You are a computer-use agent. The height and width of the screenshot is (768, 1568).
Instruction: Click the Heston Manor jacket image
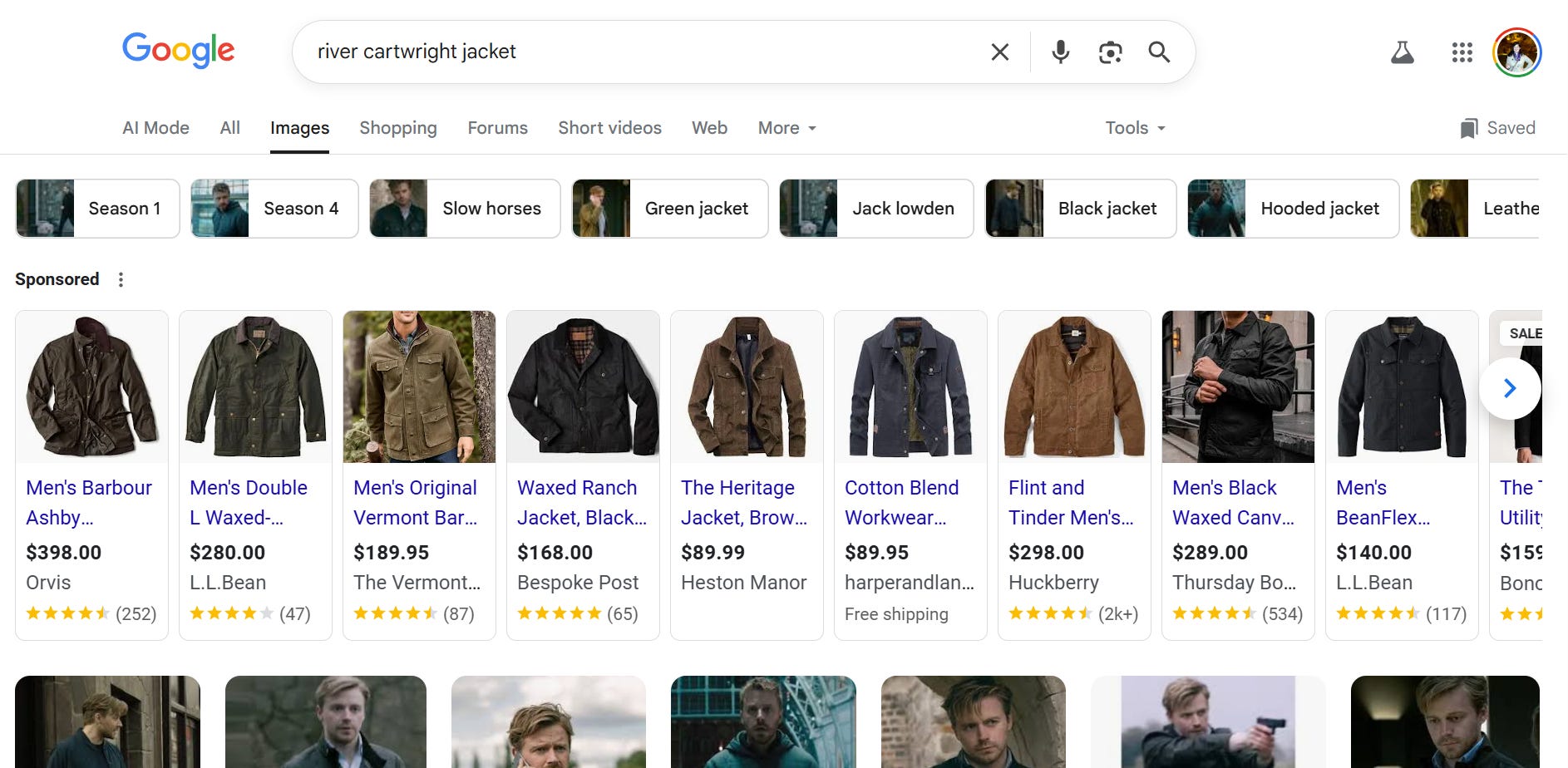click(747, 386)
